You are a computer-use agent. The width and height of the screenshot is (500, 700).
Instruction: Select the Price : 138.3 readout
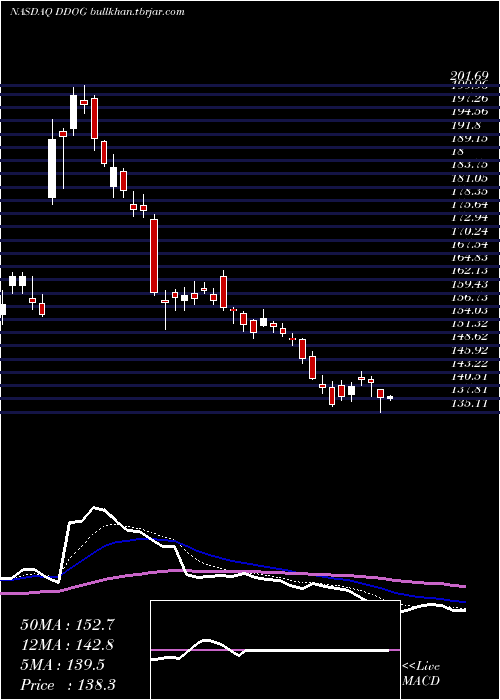[68, 685]
